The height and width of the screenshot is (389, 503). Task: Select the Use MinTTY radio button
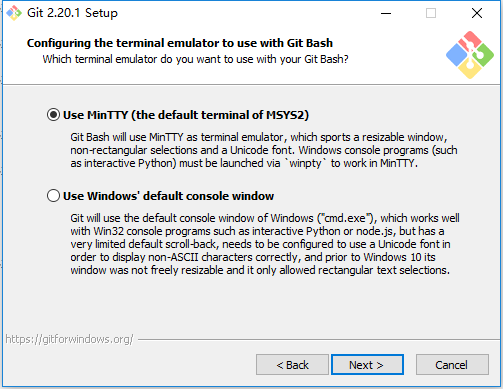click(x=53, y=115)
